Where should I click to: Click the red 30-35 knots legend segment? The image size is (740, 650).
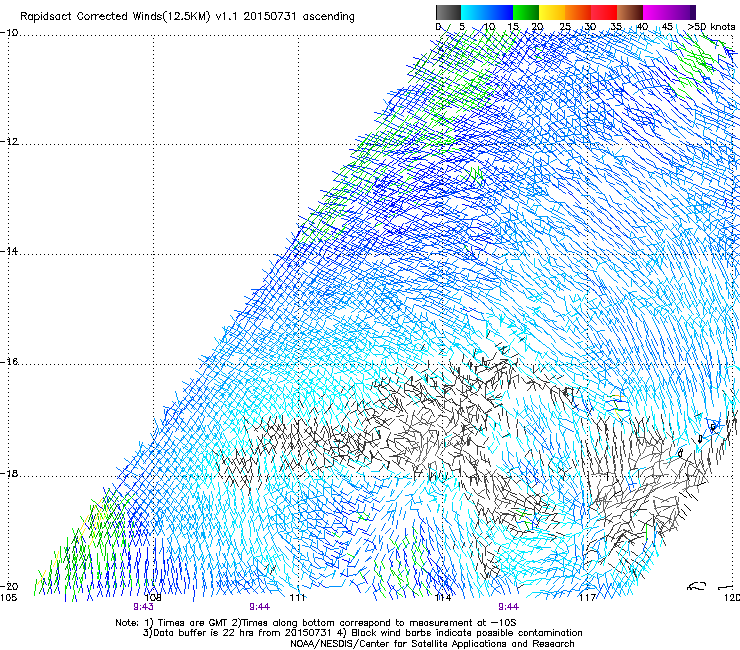pyautogui.click(x=604, y=12)
